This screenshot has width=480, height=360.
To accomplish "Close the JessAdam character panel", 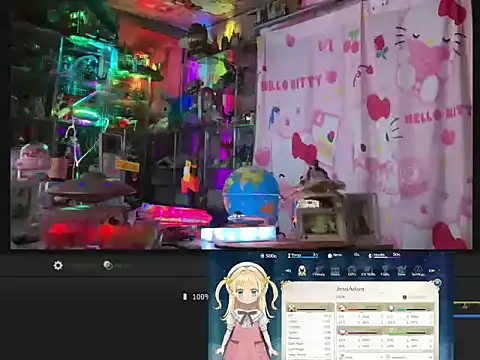I will 437,283.
